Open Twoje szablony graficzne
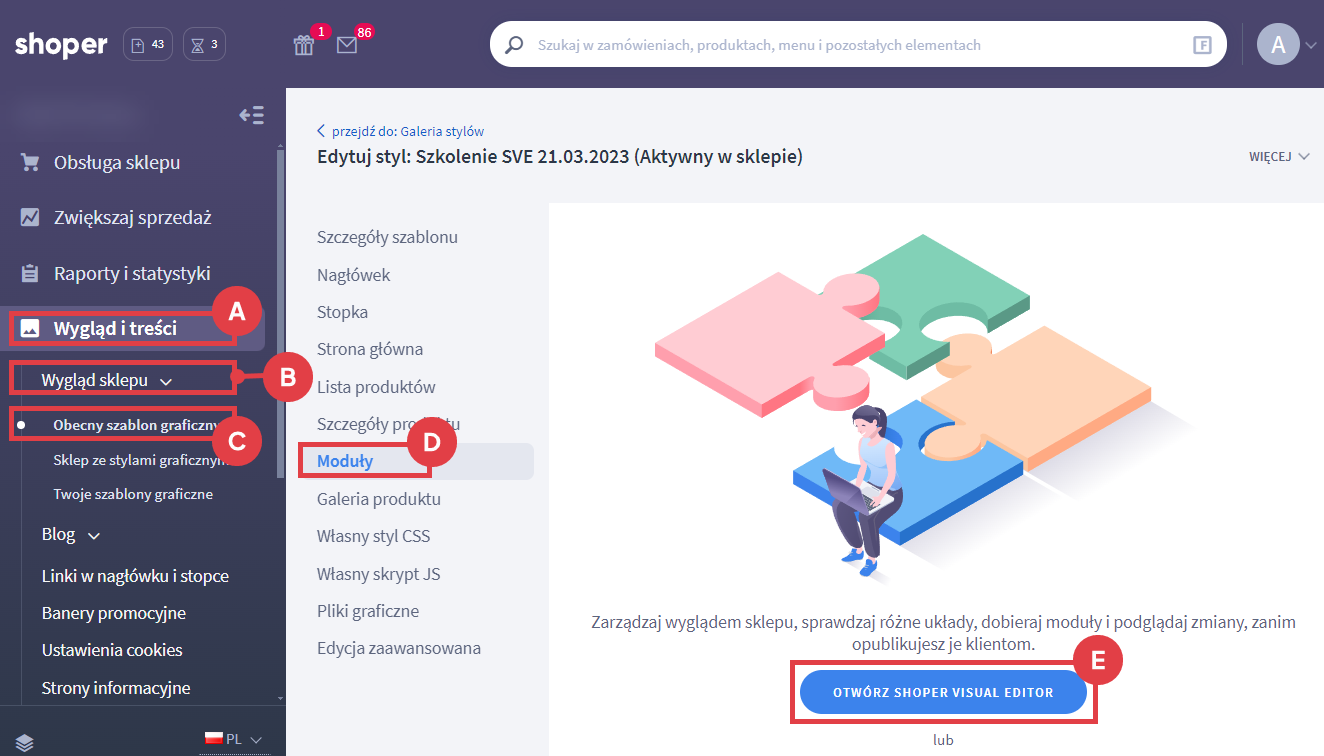Viewport: 1324px width, 756px height. click(x=133, y=494)
